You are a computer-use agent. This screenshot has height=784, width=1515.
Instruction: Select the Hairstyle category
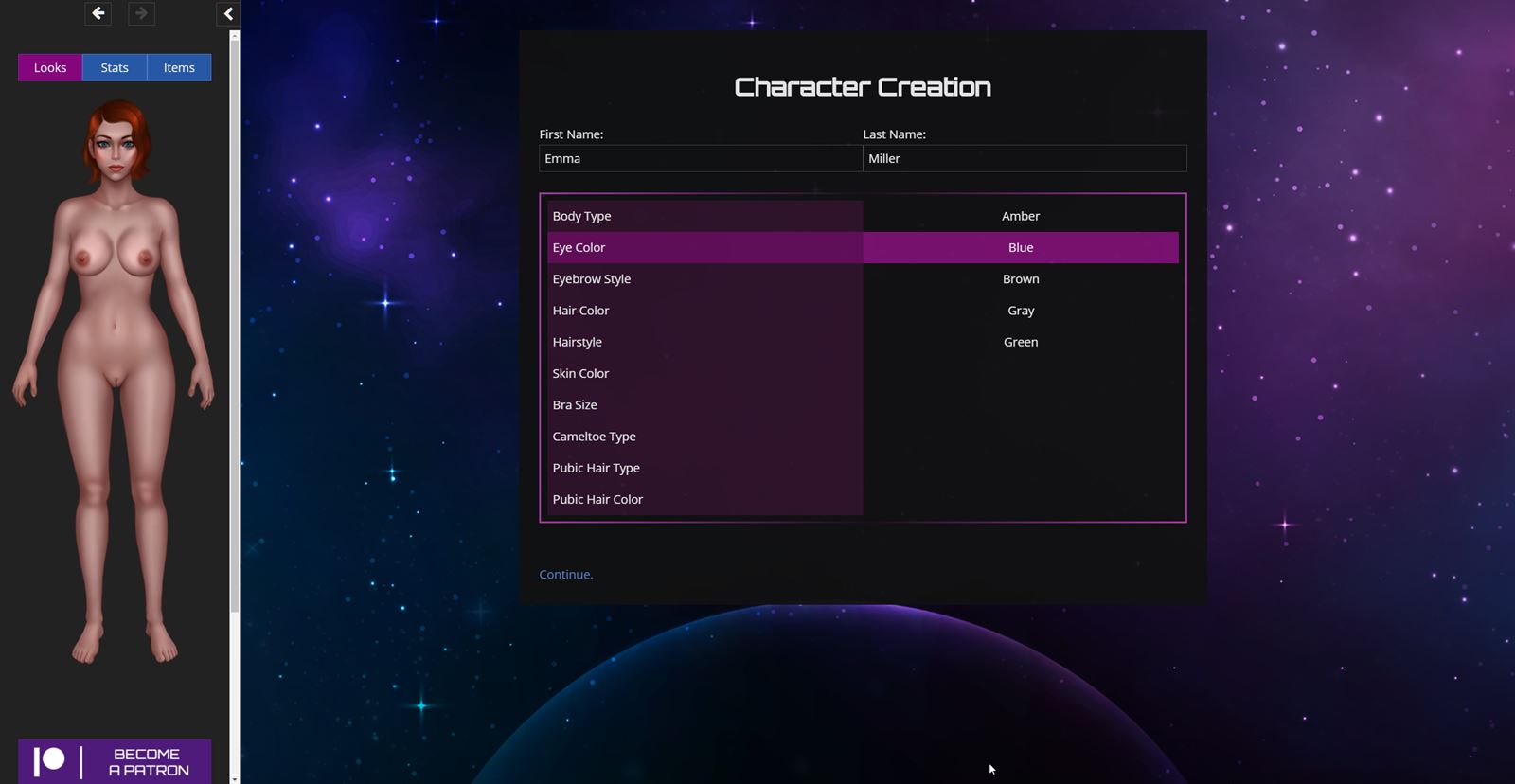704,342
